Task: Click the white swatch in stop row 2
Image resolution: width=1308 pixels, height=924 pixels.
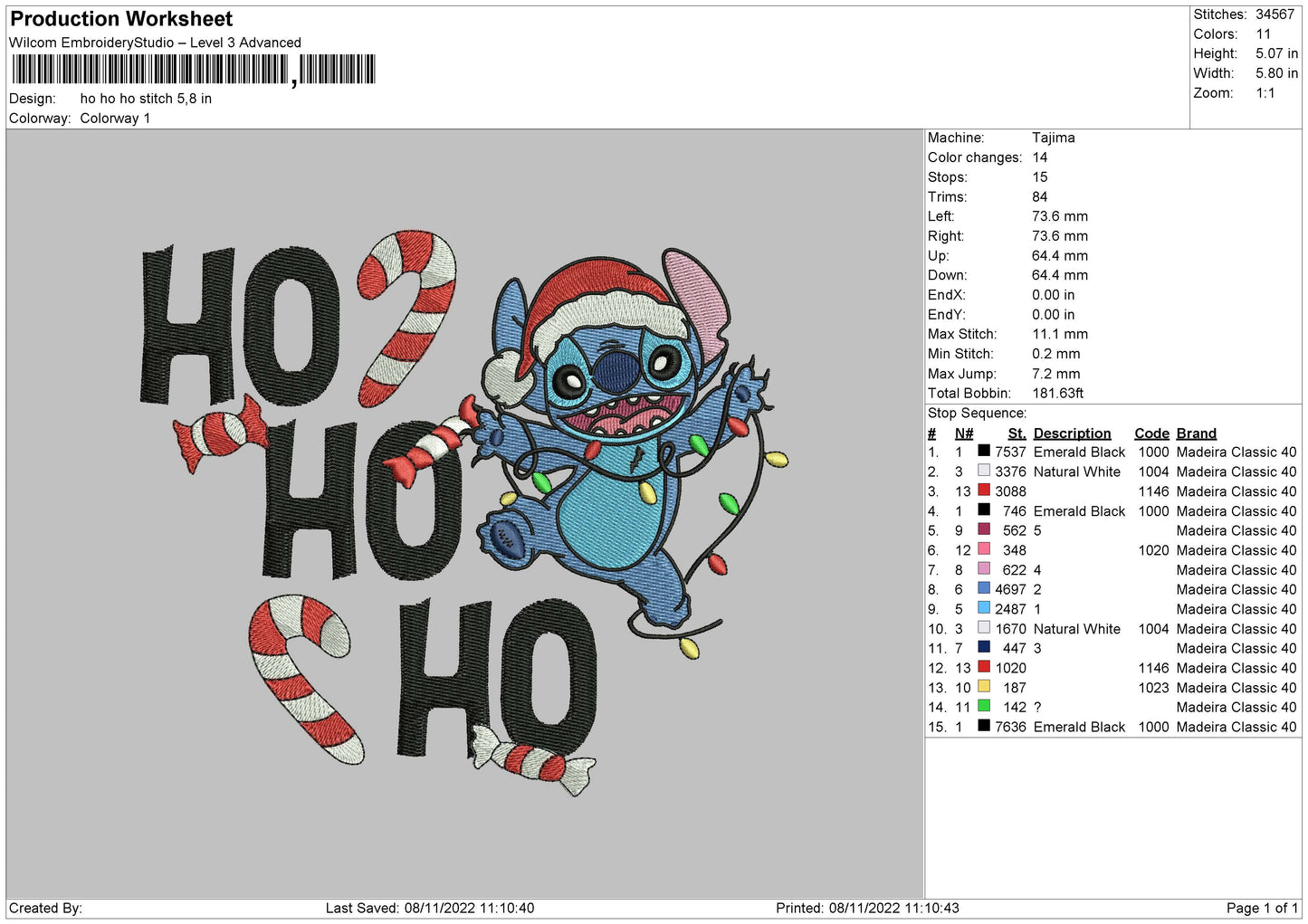Action: click(983, 471)
